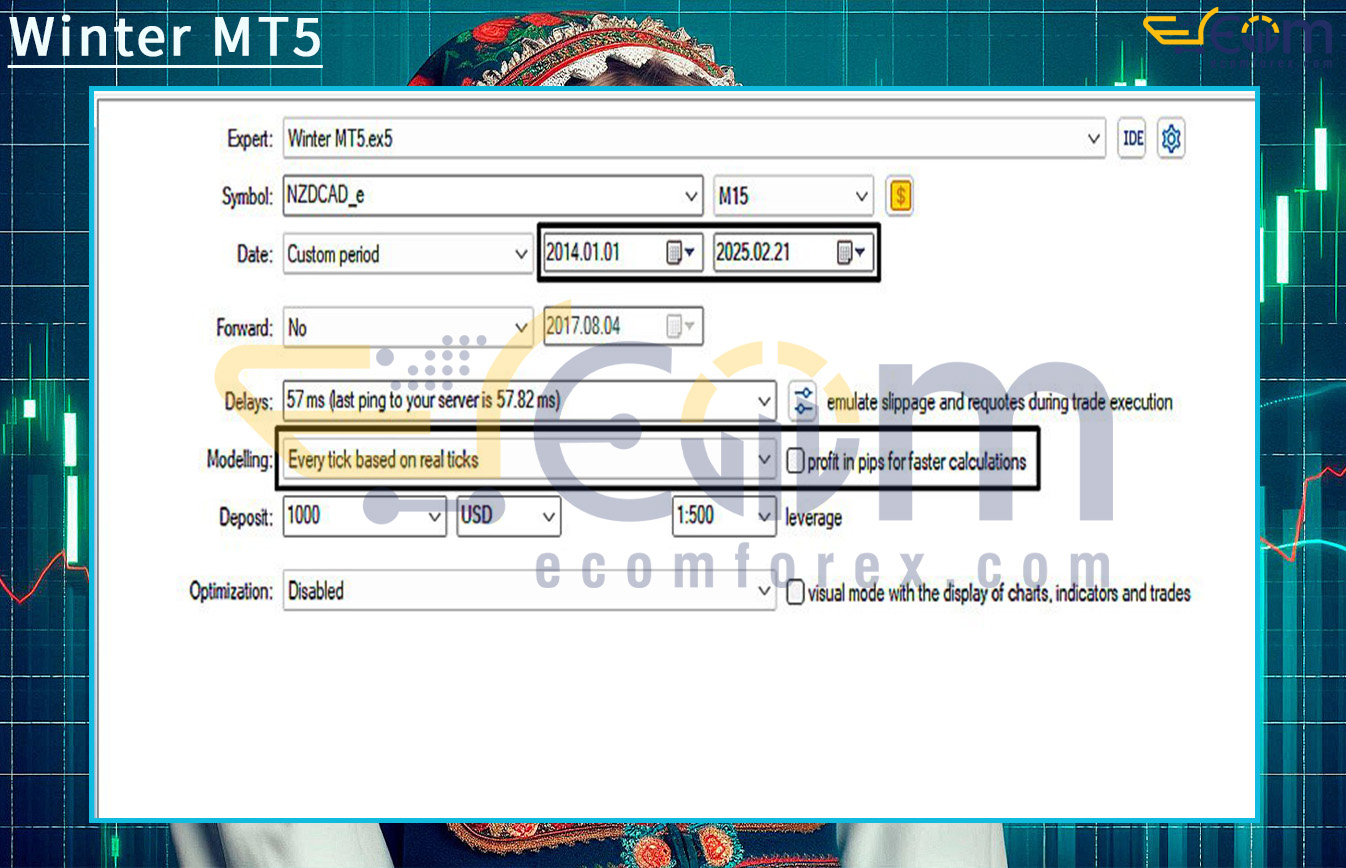Image resolution: width=1346 pixels, height=868 pixels.
Task: Click the symbol specification dollar icon
Action: [901, 197]
